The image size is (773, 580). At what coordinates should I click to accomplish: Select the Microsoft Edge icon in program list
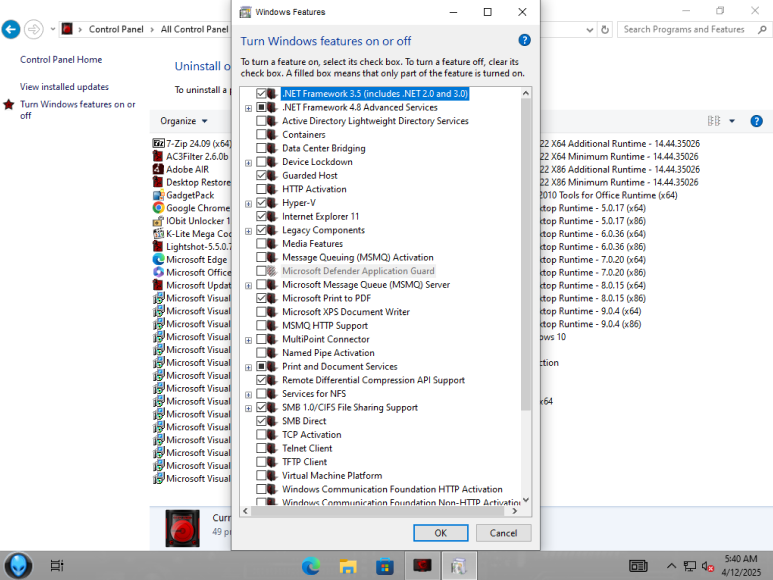pos(158,259)
